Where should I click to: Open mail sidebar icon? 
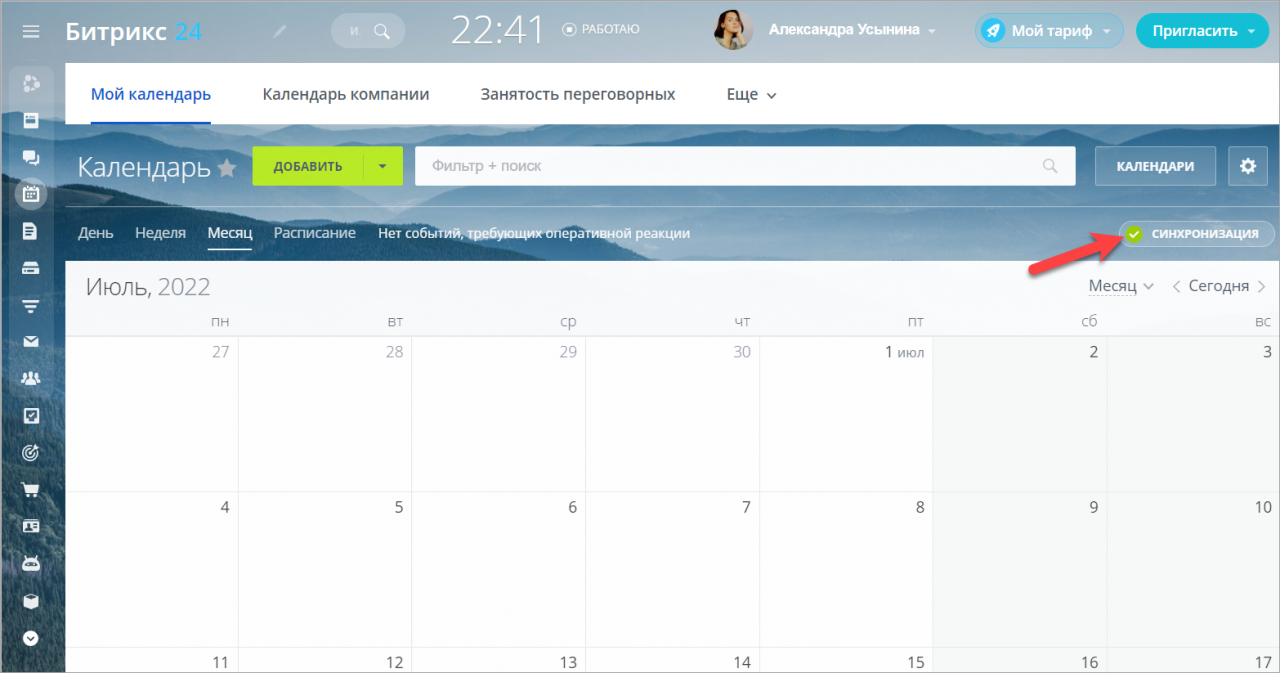(x=31, y=342)
